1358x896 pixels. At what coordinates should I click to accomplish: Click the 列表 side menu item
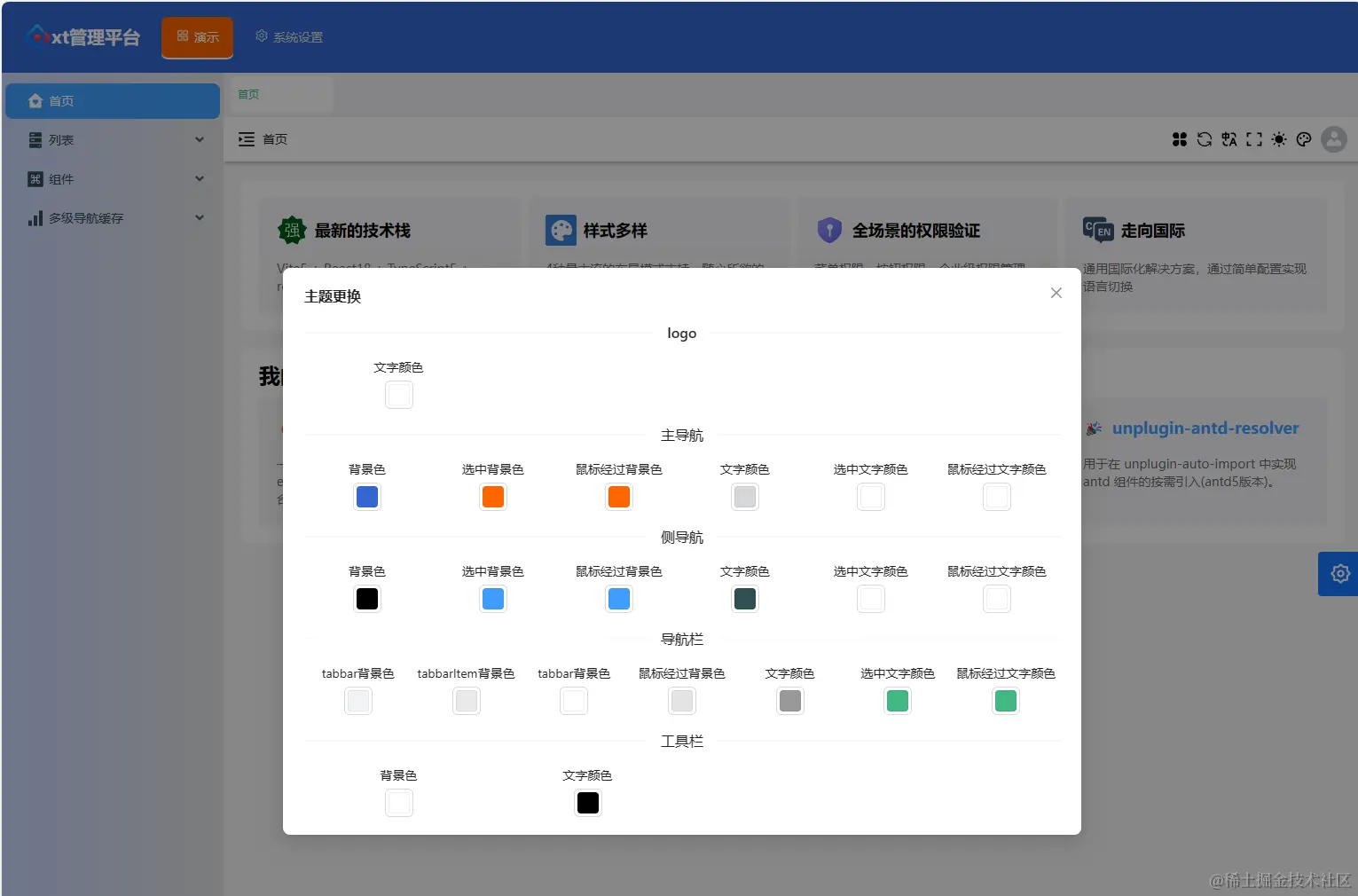tap(113, 140)
